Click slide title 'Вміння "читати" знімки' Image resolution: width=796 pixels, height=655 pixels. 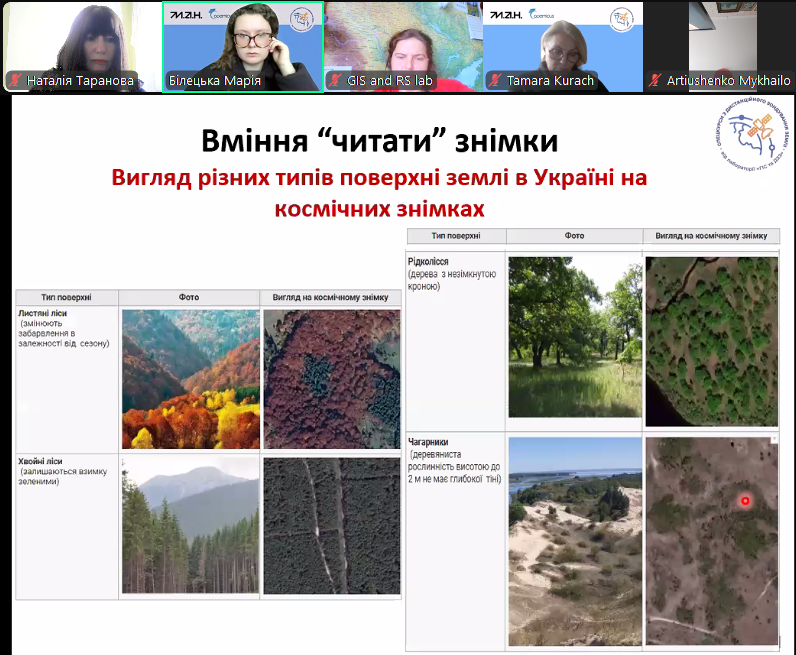(380, 141)
